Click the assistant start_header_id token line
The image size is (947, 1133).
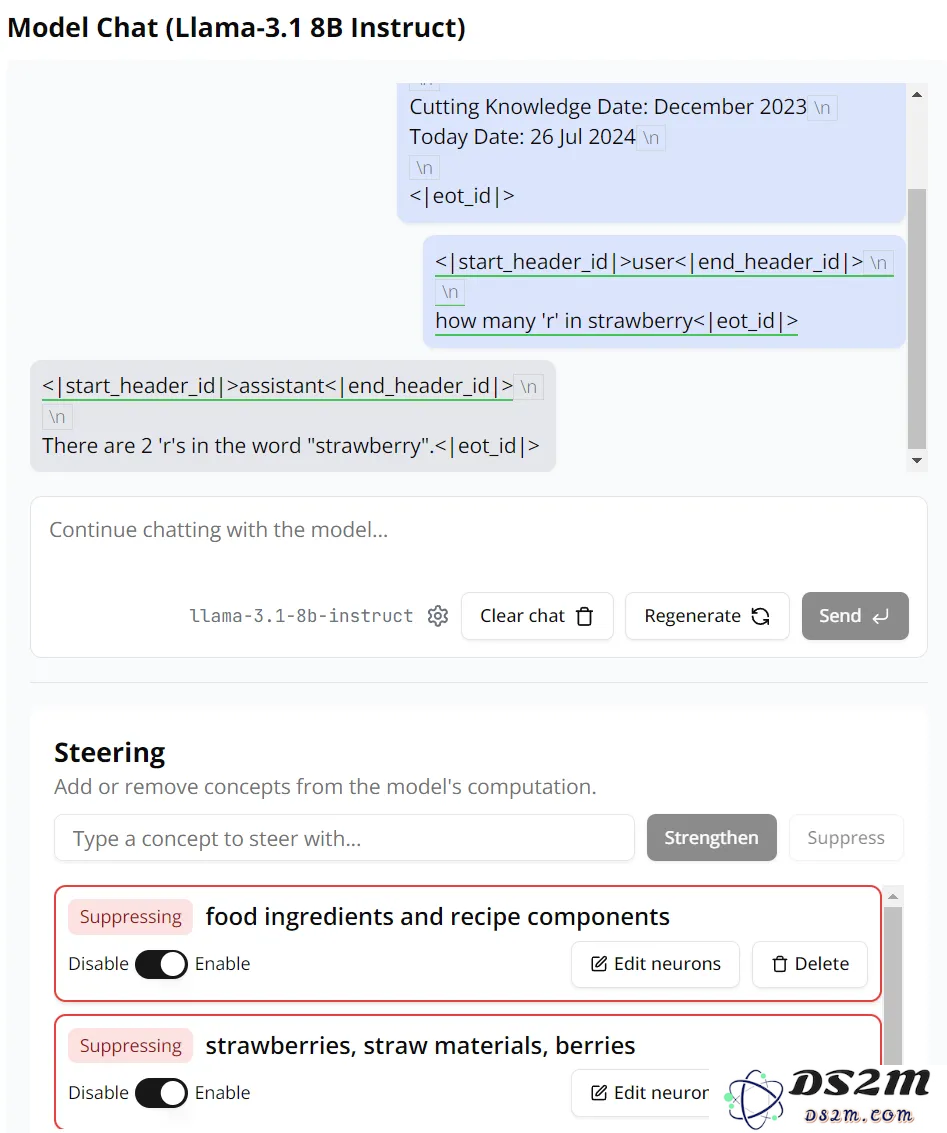click(277, 386)
